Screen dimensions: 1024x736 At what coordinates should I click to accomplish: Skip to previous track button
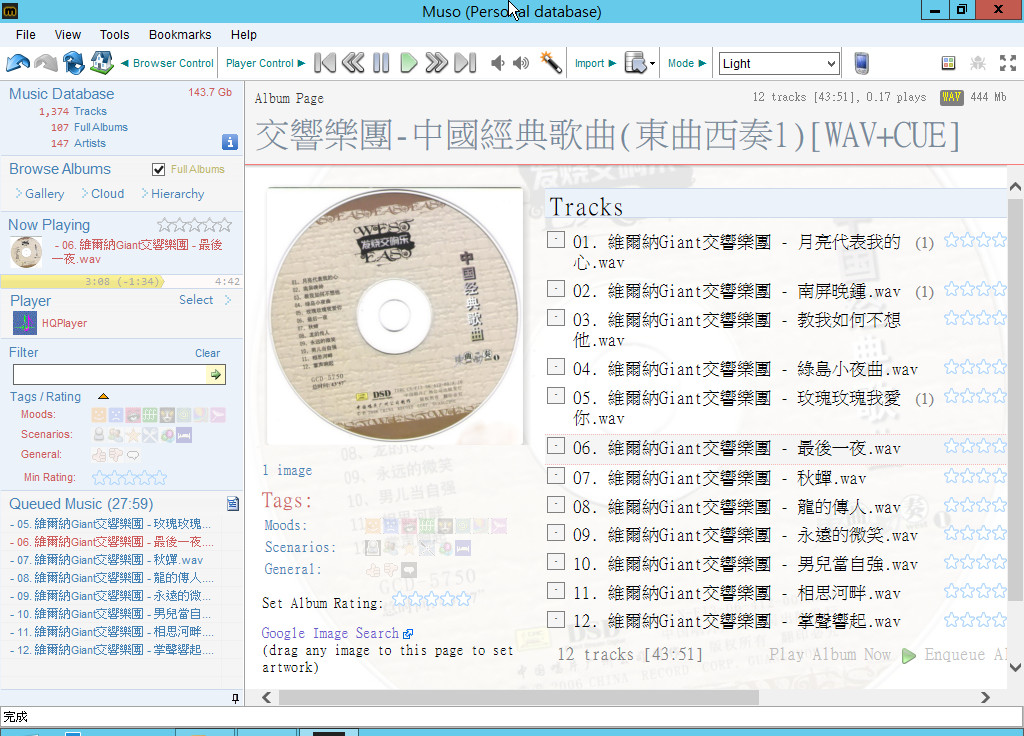[325, 63]
